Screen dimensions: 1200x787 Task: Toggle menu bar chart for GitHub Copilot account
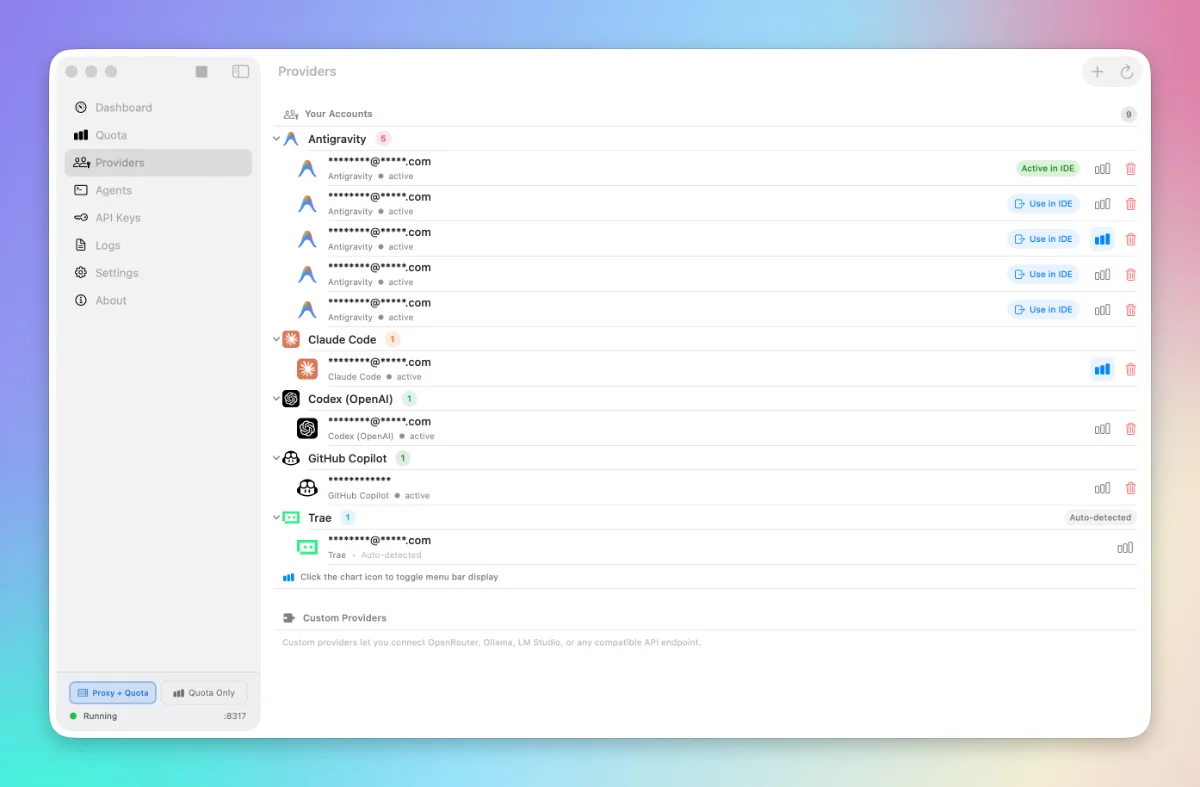click(x=1102, y=488)
